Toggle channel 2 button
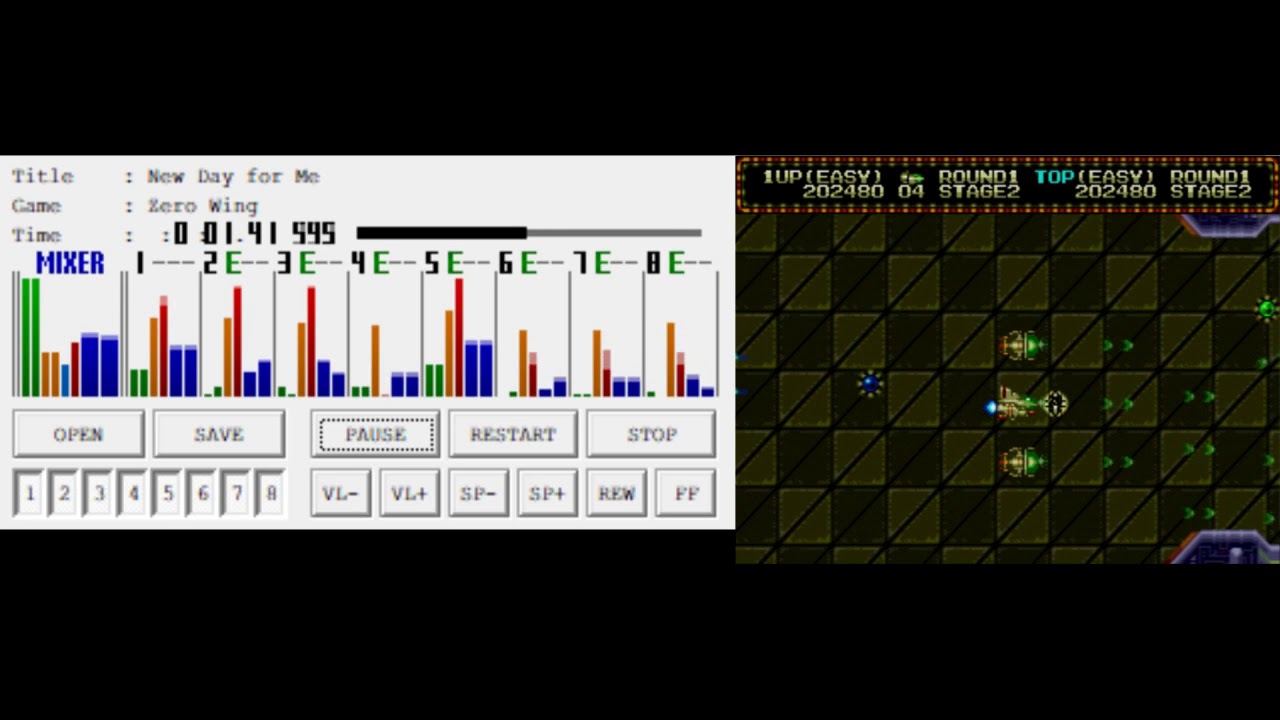 (64, 493)
